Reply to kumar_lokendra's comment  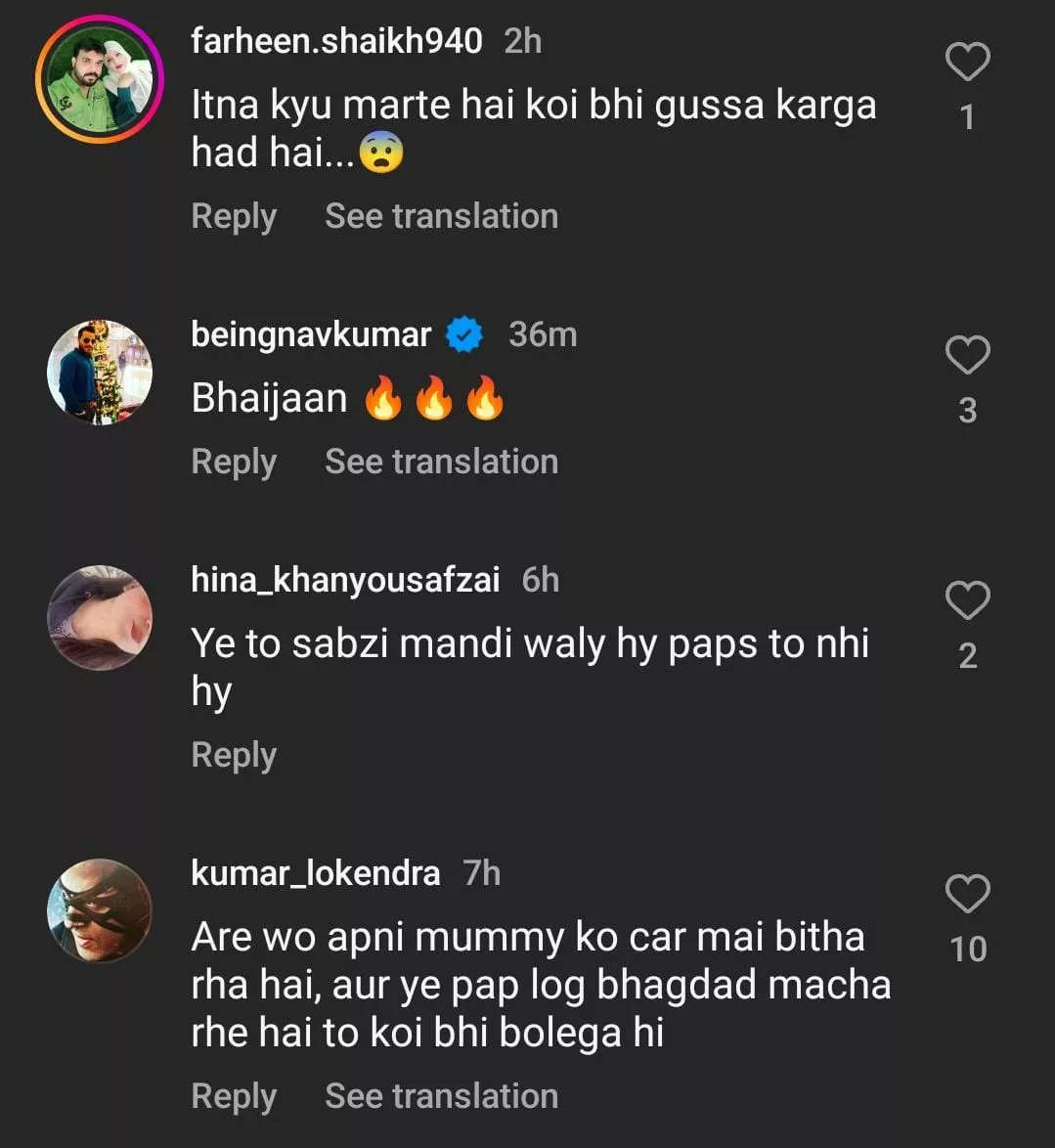[234, 1096]
